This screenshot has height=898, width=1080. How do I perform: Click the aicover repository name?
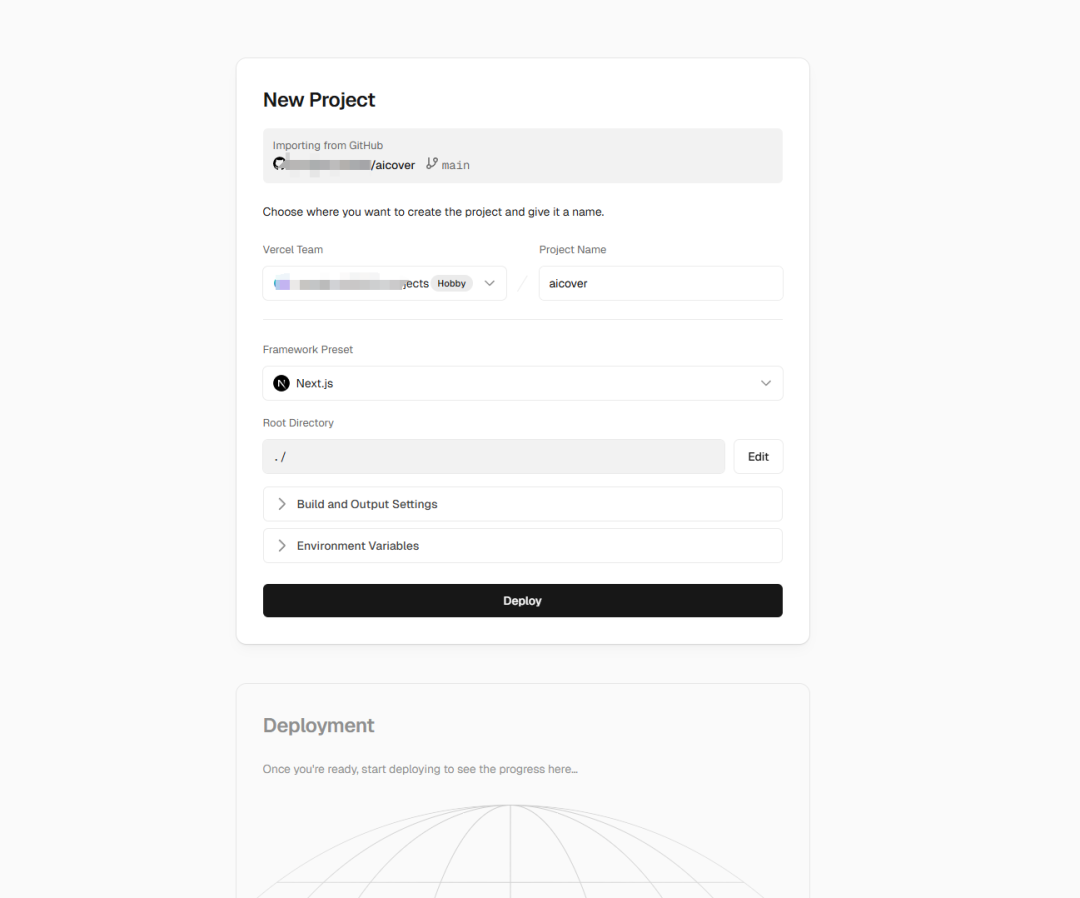tap(395, 165)
